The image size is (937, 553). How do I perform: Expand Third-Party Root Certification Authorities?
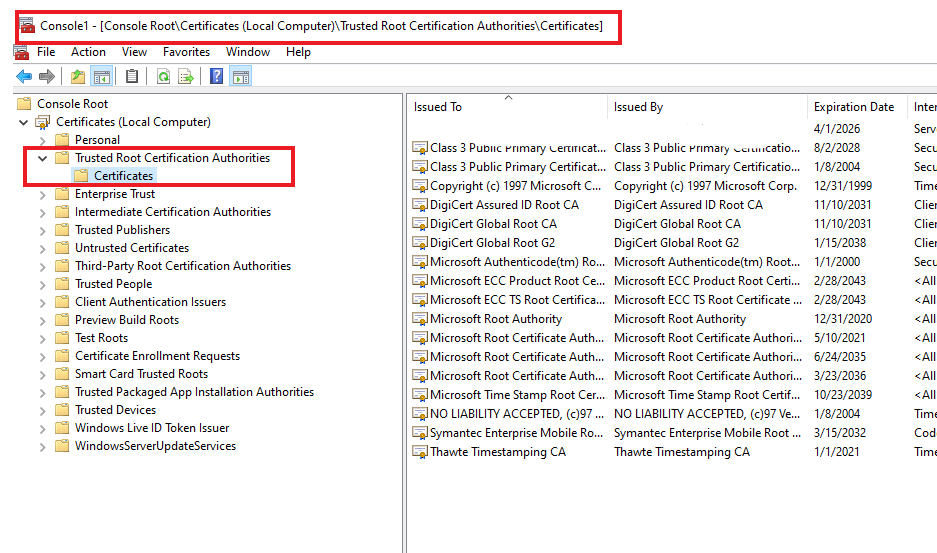(x=42, y=267)
